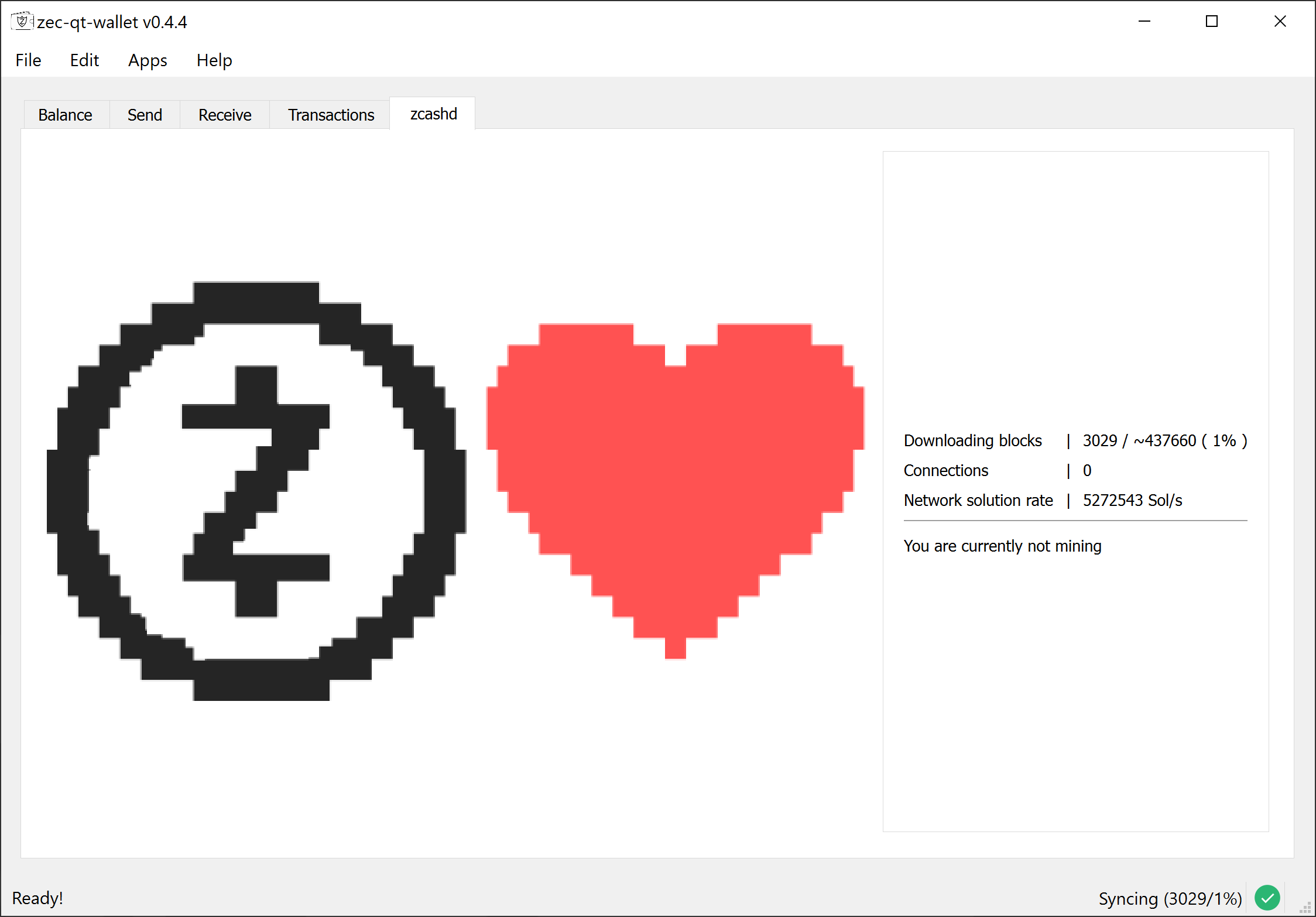Switch to the Send tab
Viewport: 1316px width, 917px height.
[x=145, y=115]
